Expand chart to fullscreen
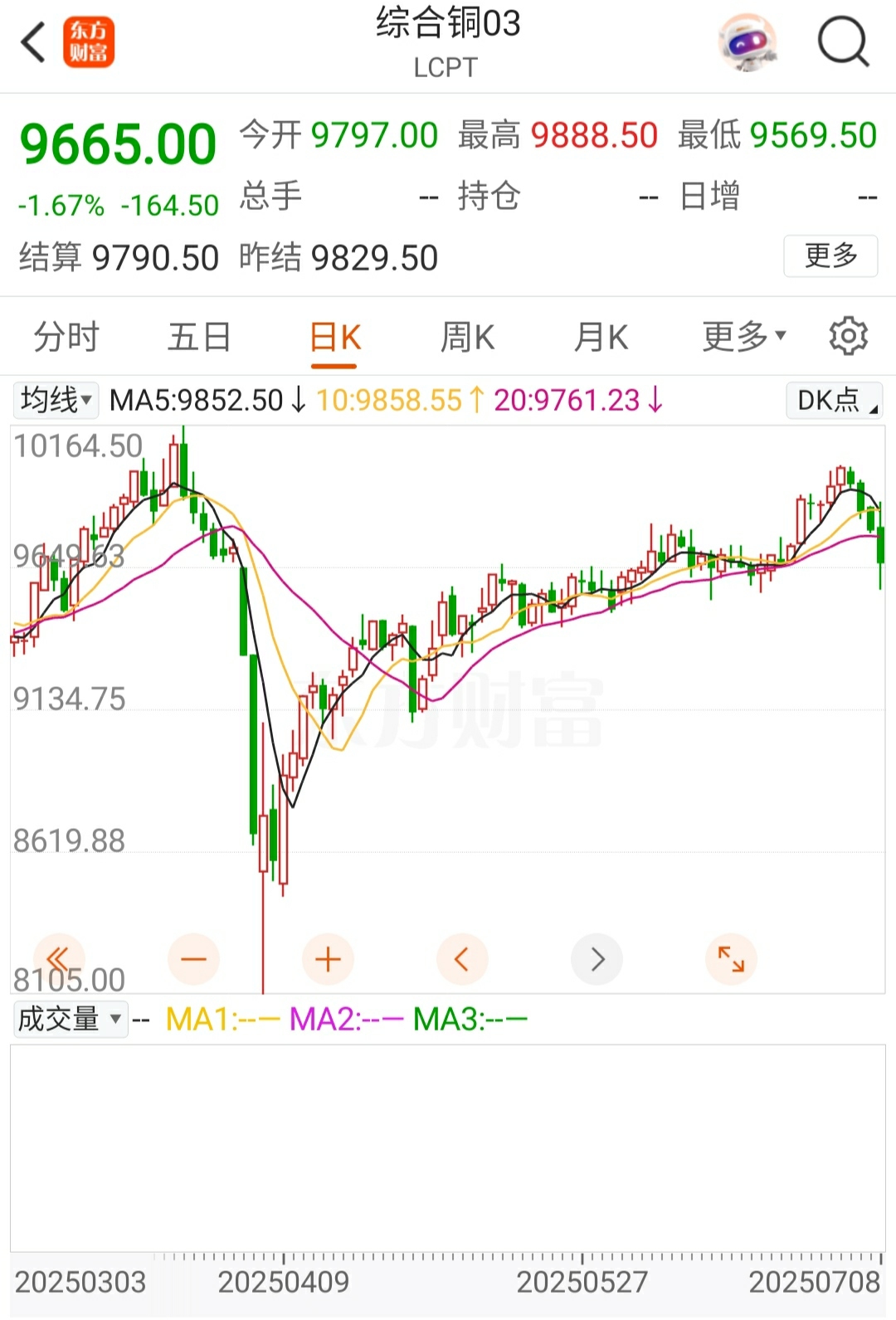Screen dimensions: 896x1320 [731, 960]
